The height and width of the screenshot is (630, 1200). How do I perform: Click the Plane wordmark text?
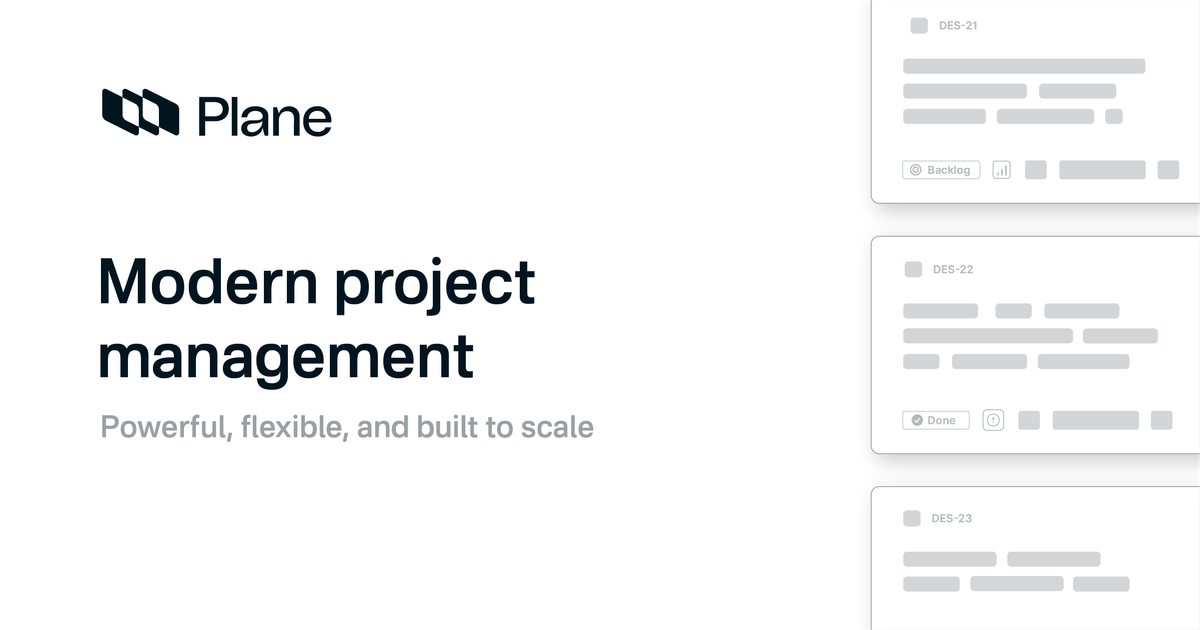click(265, 117)
